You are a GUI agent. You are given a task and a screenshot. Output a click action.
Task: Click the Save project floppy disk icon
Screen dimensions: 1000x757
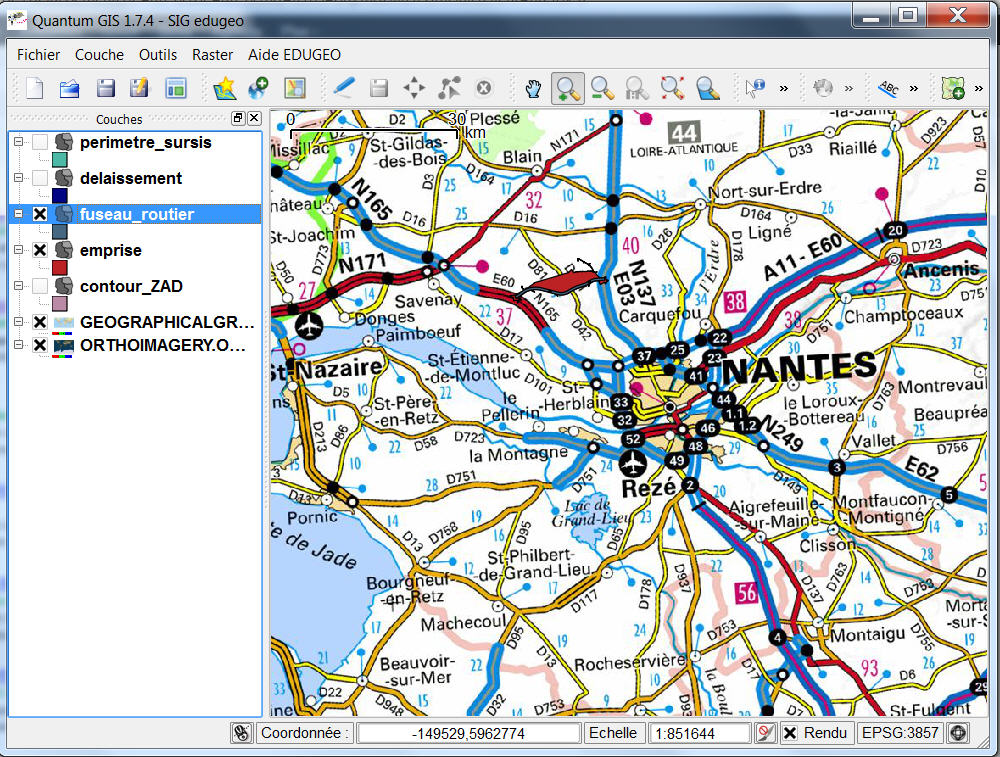(105, 88)
